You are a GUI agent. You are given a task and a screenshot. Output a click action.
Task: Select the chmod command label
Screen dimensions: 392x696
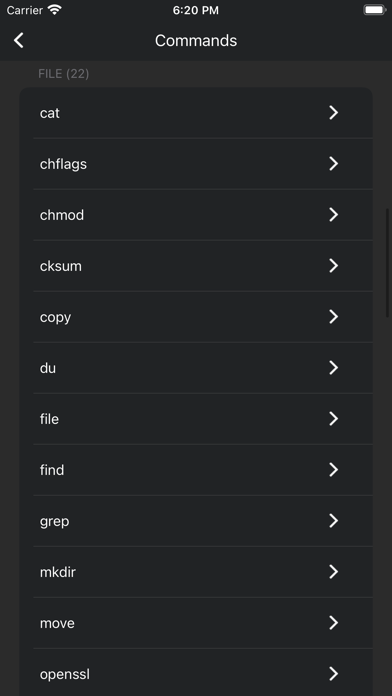tap(62, 215)
